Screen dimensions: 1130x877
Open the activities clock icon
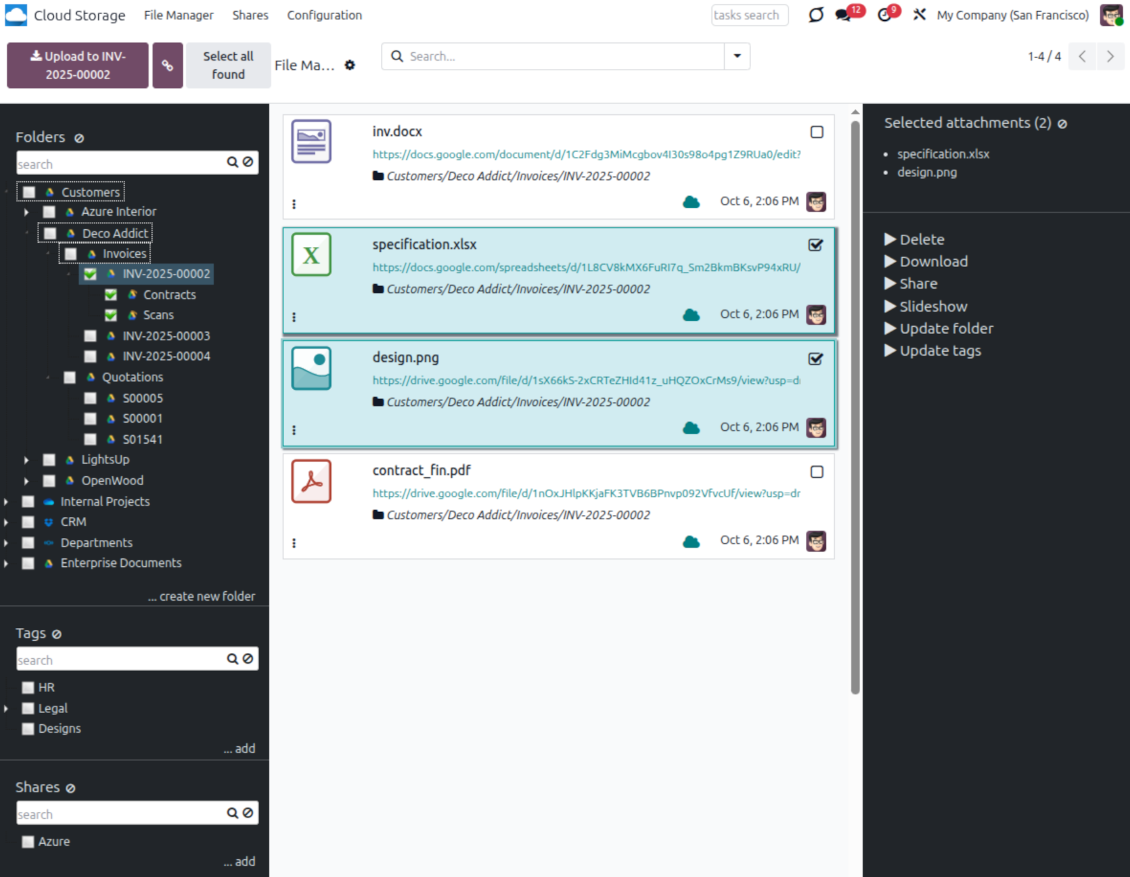point(884,16)
